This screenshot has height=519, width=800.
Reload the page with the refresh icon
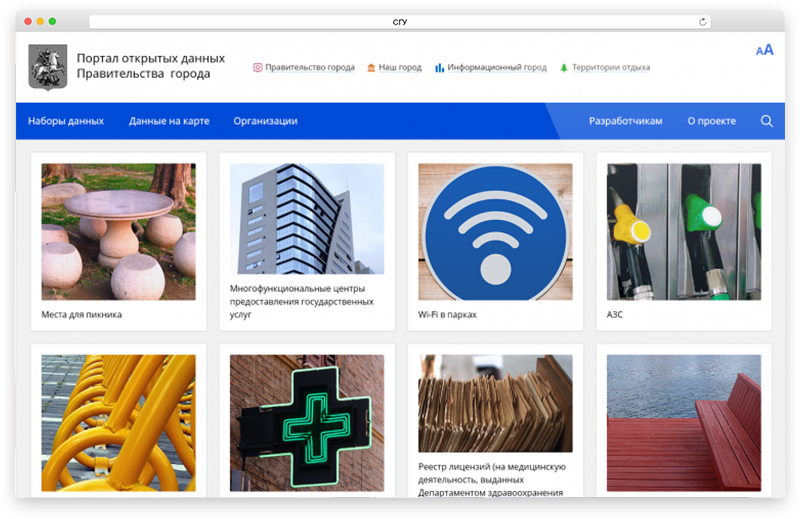tap(703, 22)
